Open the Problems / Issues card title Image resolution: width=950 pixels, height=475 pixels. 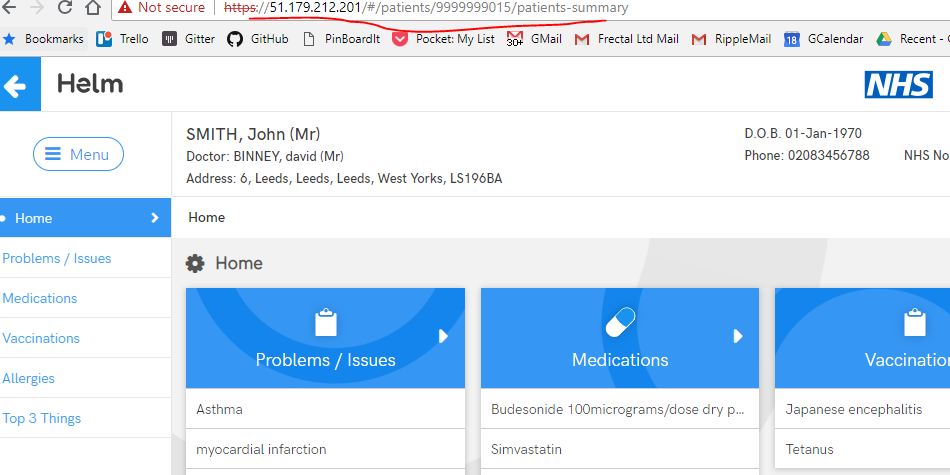tap(325, 360)
